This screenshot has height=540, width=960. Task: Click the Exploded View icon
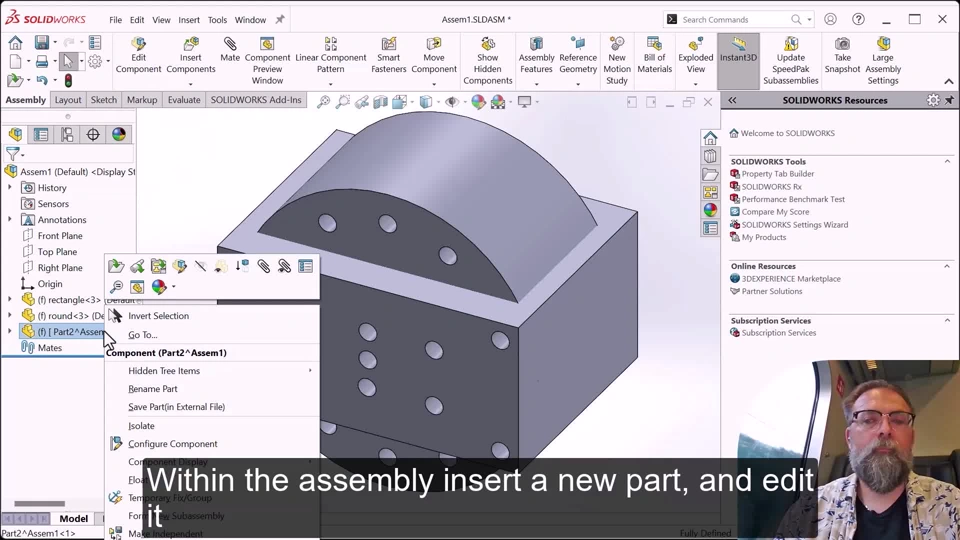click(x=696, y=44)
